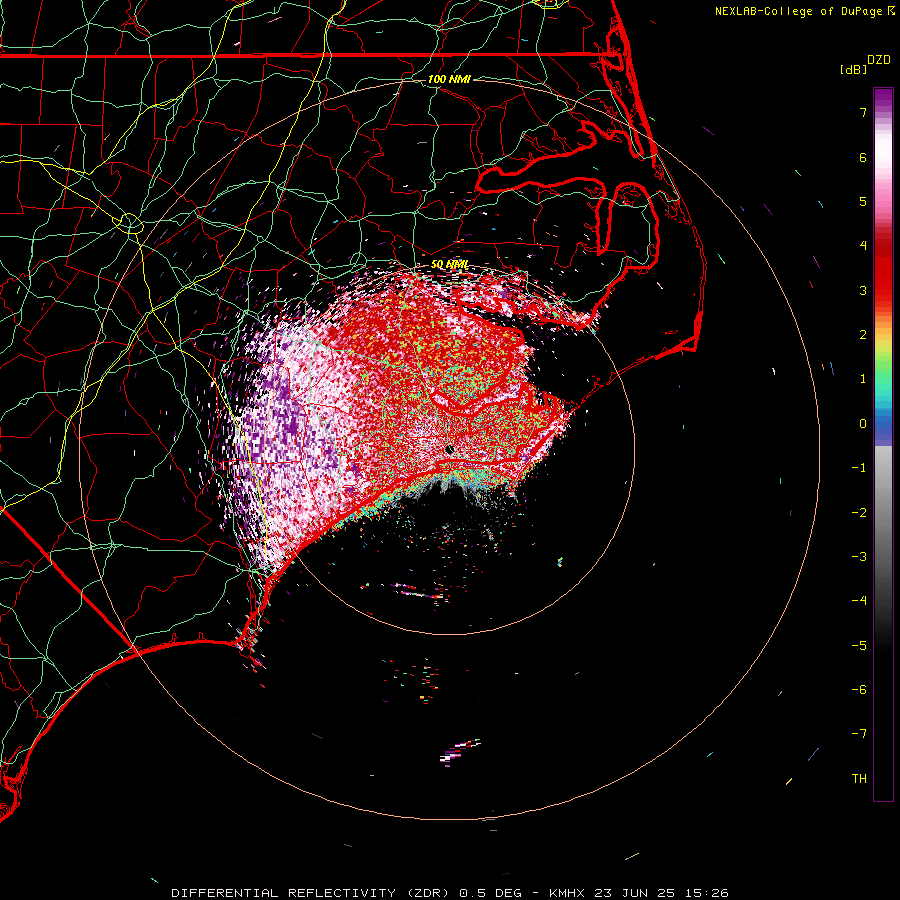Click the -6 value on the color scale

tap(859, 690)
